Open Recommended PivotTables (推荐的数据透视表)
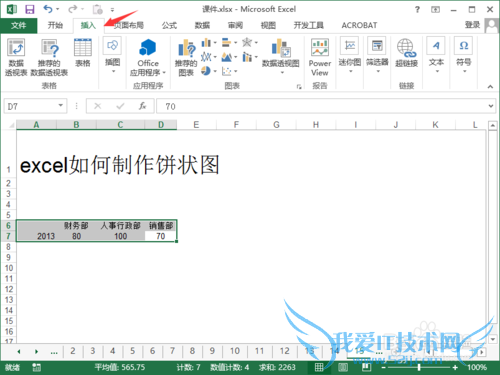Image resolution: width=500 pixels, height=375 pixels. [x=49, y=57]
